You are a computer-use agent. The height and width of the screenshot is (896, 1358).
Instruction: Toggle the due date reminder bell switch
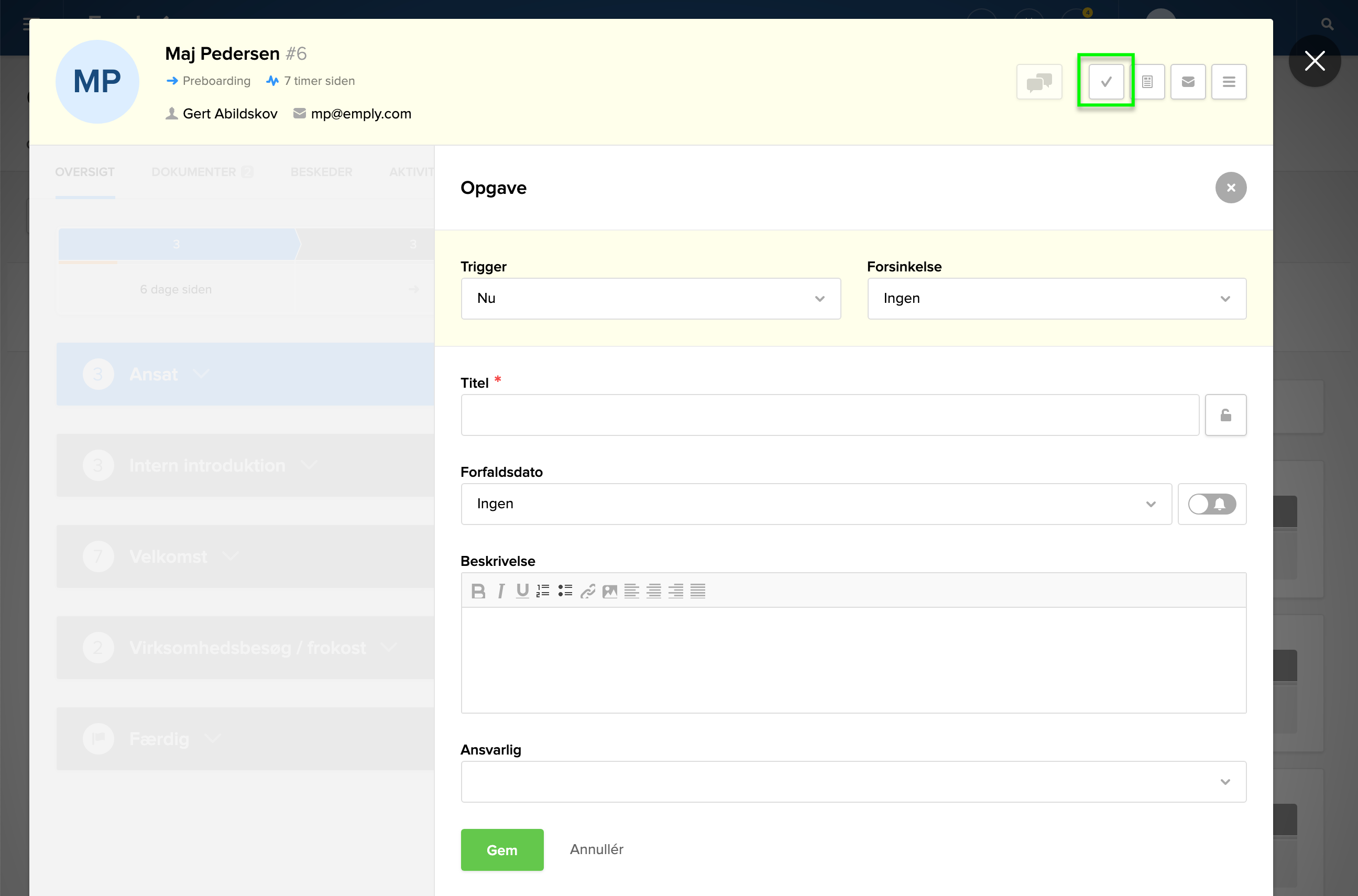[1212, 504]
